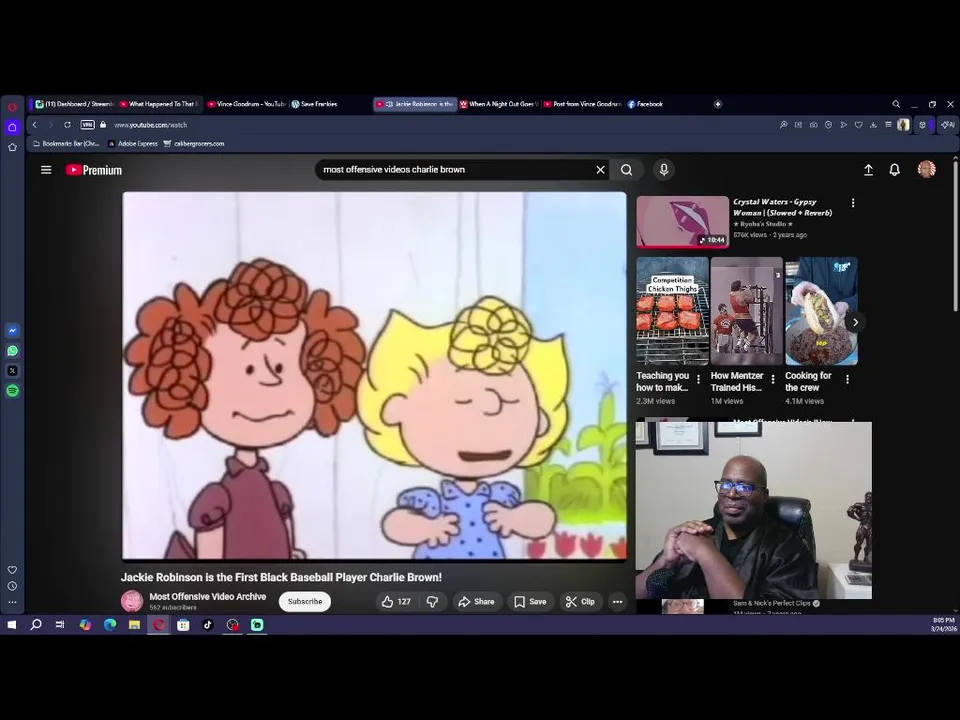Open the YouTube guide hamburger menu

46,170
